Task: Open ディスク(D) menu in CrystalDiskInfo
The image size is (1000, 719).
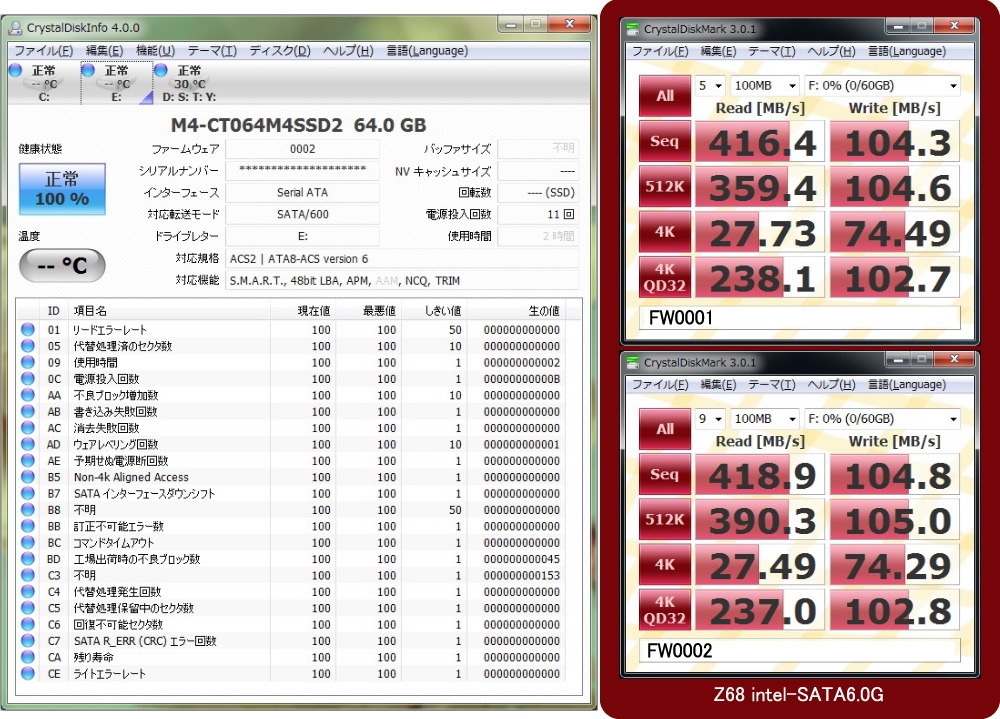Action: tap(280, 51)
